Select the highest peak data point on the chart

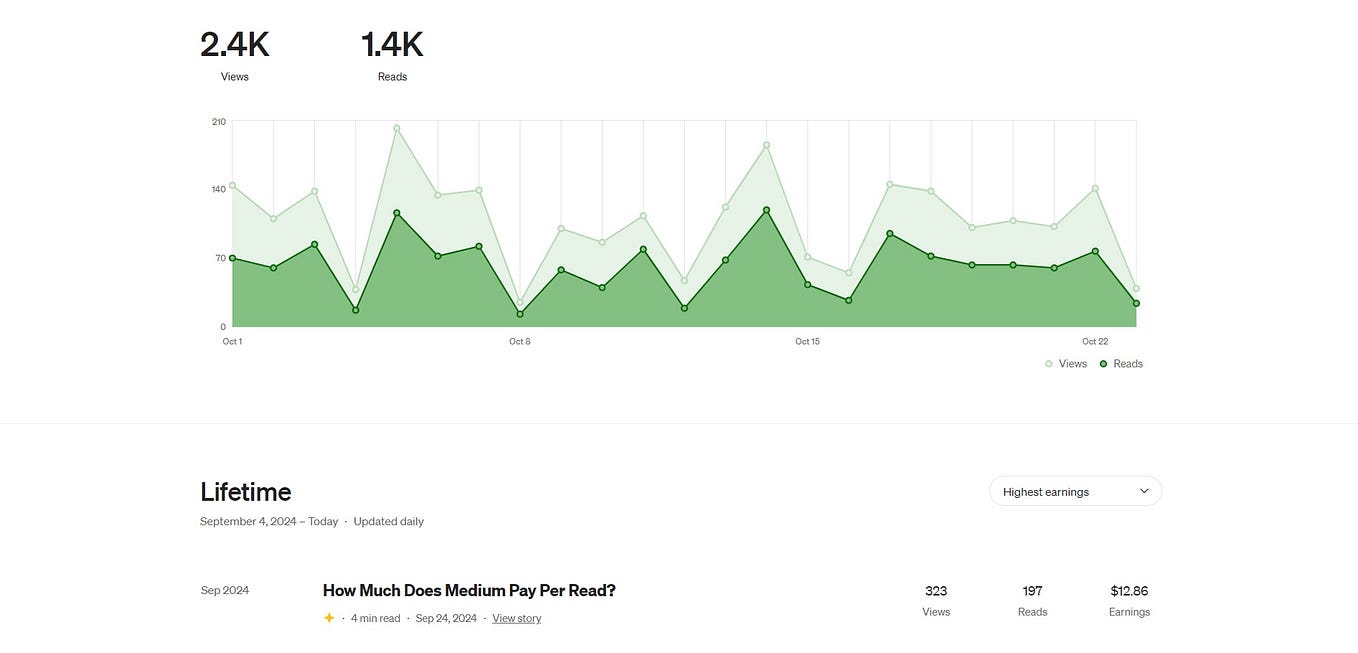[x=395, y=128]
